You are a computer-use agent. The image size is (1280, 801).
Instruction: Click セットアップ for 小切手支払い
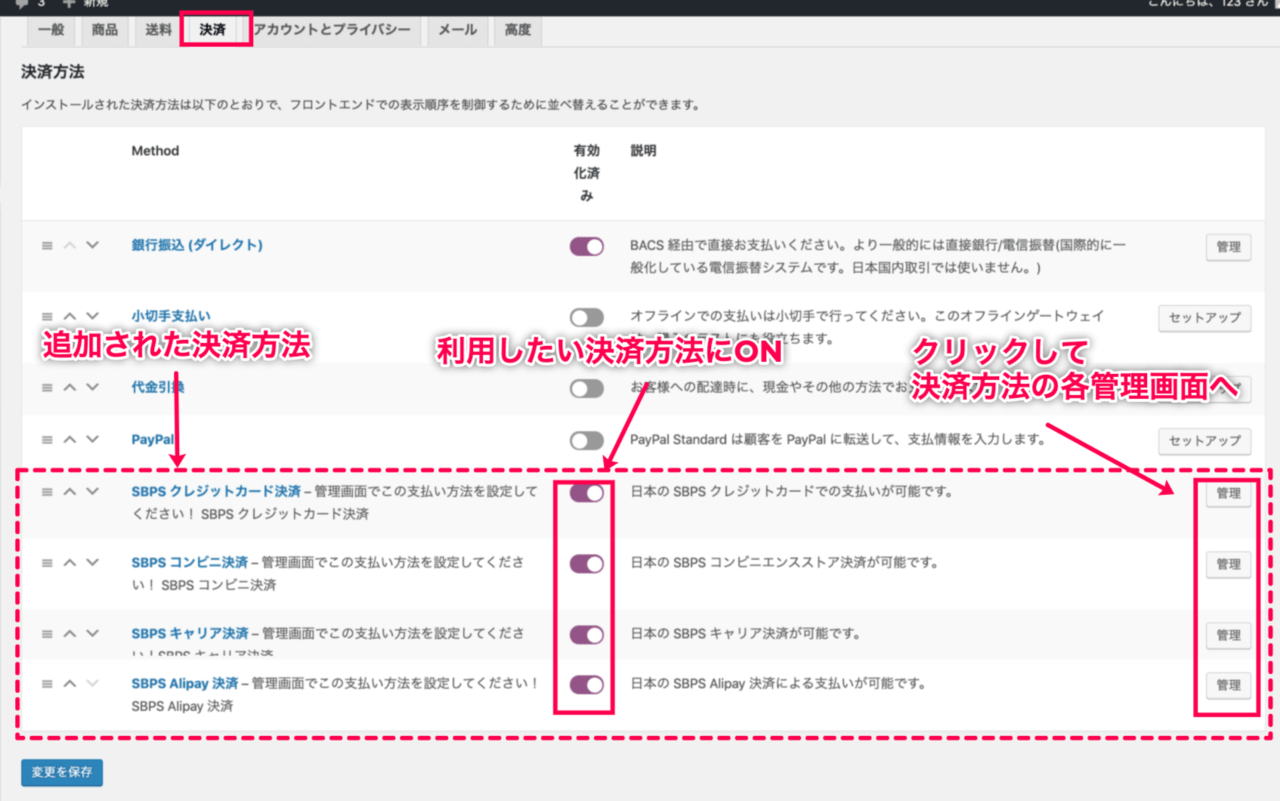click(x=1205, y=318)
